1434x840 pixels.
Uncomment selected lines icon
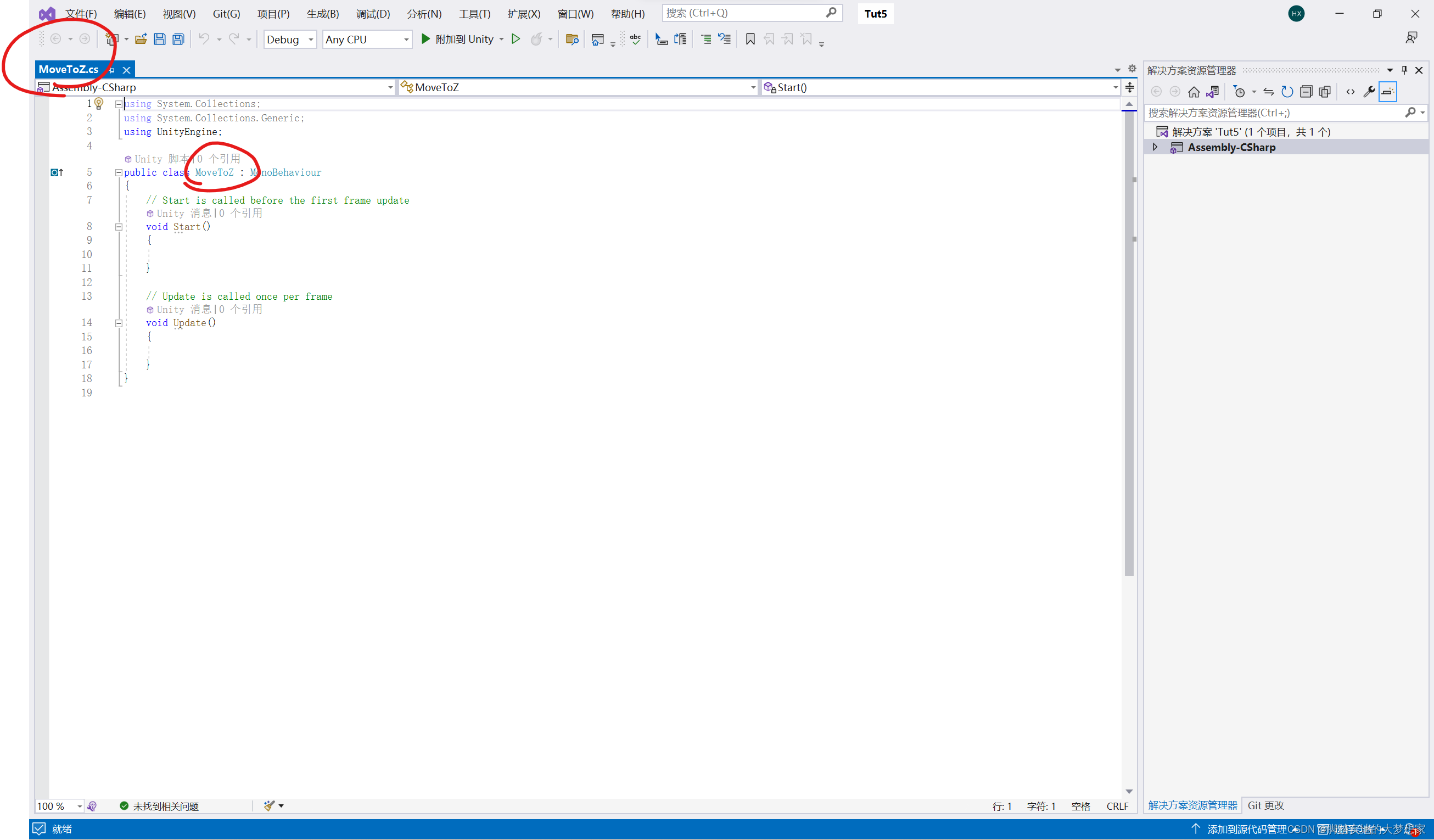[x=724, y=40]
